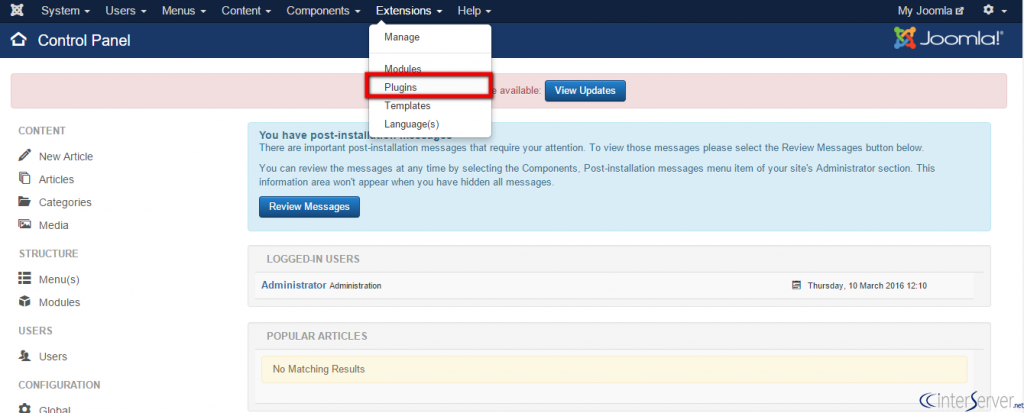Viewport: 1024px width, 413px height.
Task: Click the Joomla logo icon in menu bar
Action: coord(18,11)
